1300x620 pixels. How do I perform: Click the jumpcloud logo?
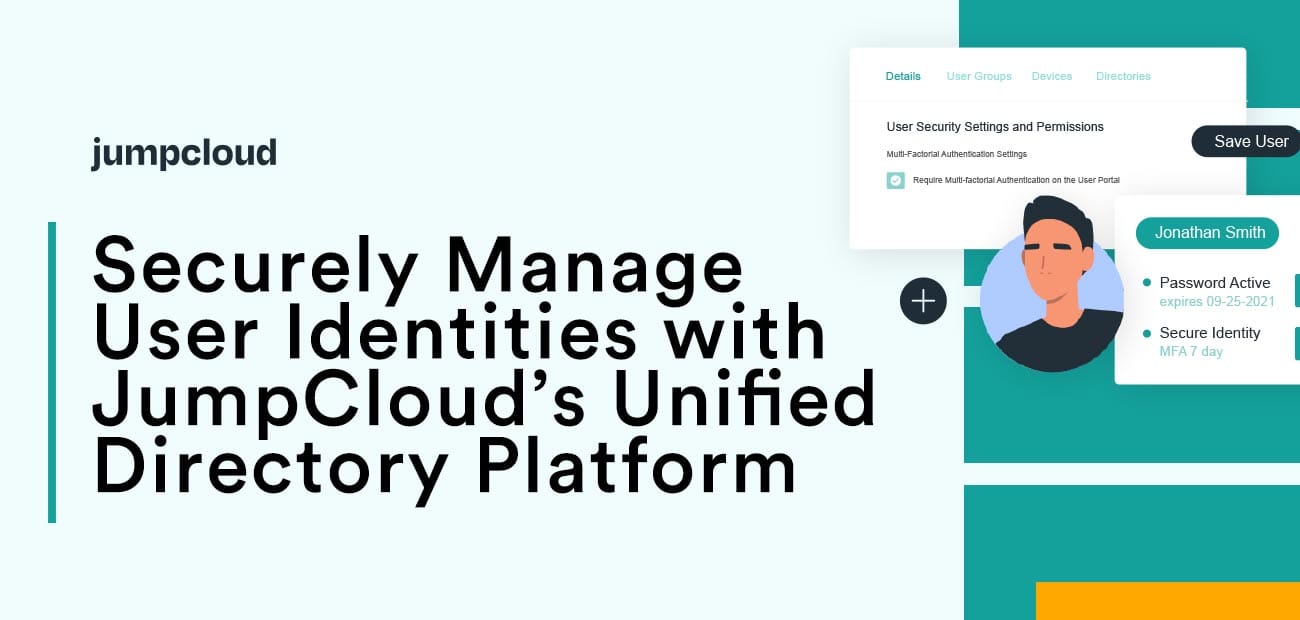(183, 152)
